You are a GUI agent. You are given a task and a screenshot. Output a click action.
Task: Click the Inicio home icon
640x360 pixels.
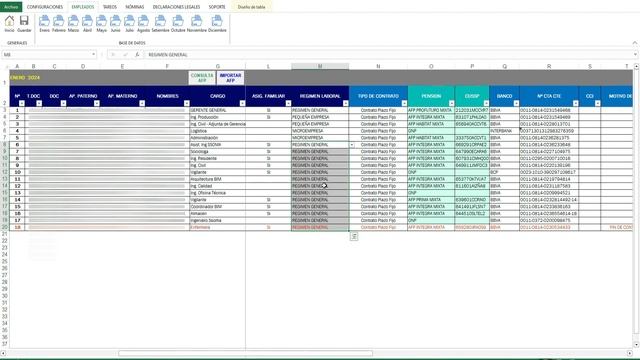[9, 24]
